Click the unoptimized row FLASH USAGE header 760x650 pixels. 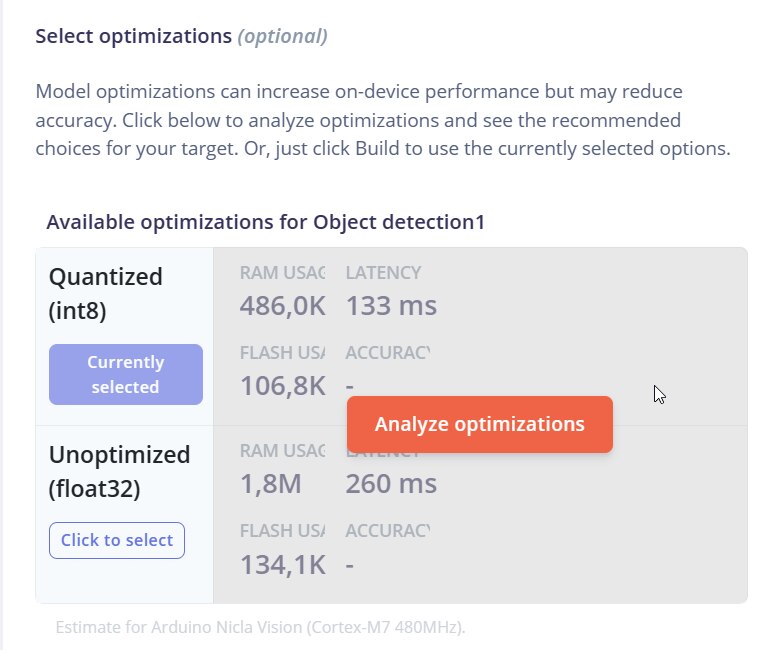[x=282, y=531]
